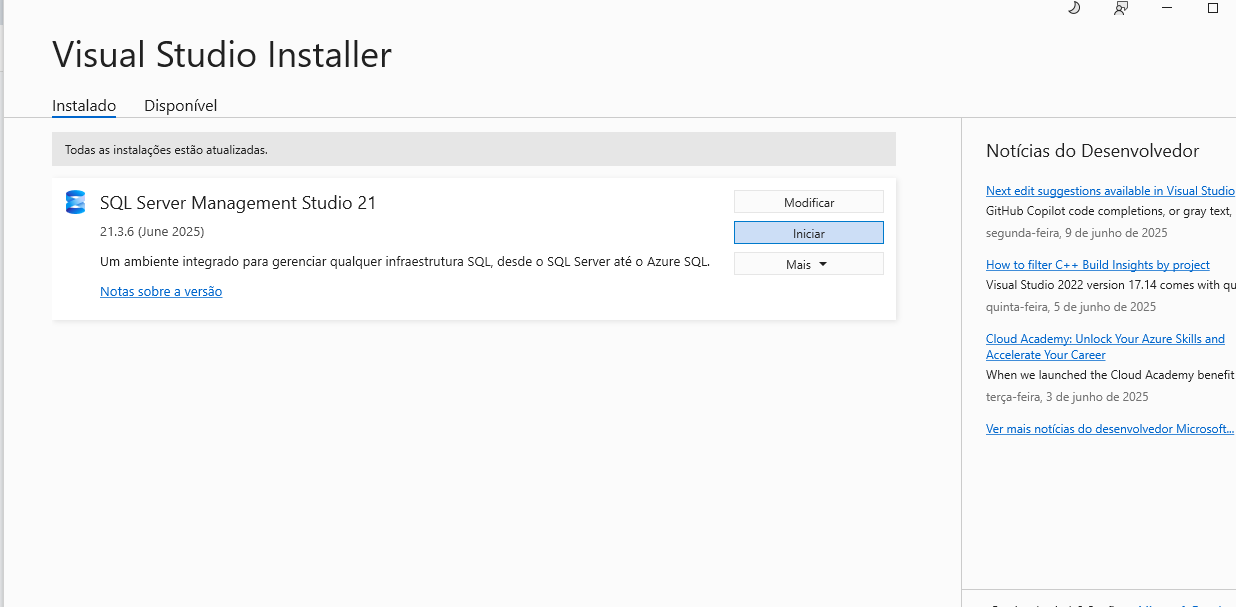
Task: Open the Notas sobre a versão link
Action: pyautogui.click(x=161, y=291)
